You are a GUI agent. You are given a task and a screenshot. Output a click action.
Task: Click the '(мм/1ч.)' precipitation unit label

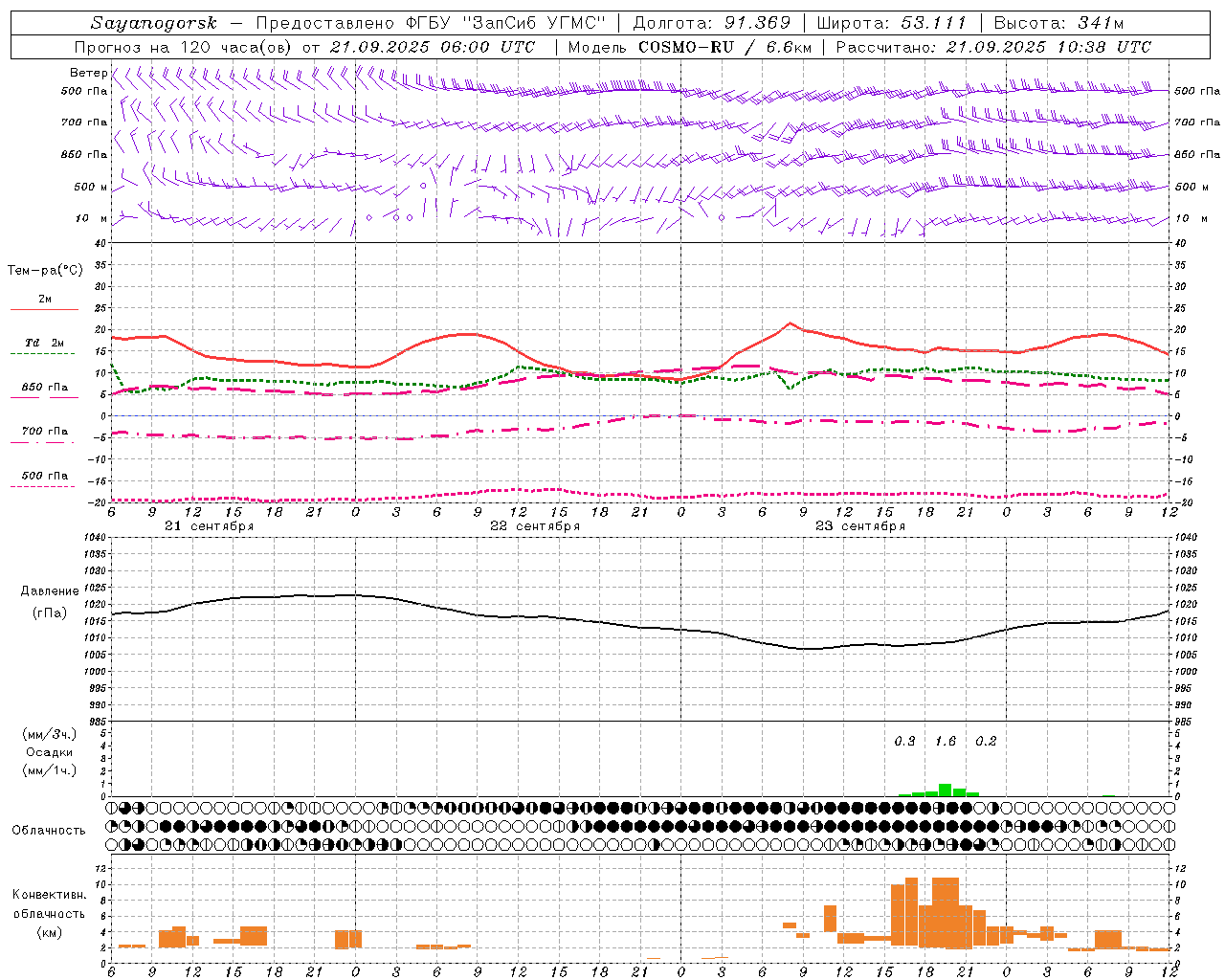(x=50, y=770)
